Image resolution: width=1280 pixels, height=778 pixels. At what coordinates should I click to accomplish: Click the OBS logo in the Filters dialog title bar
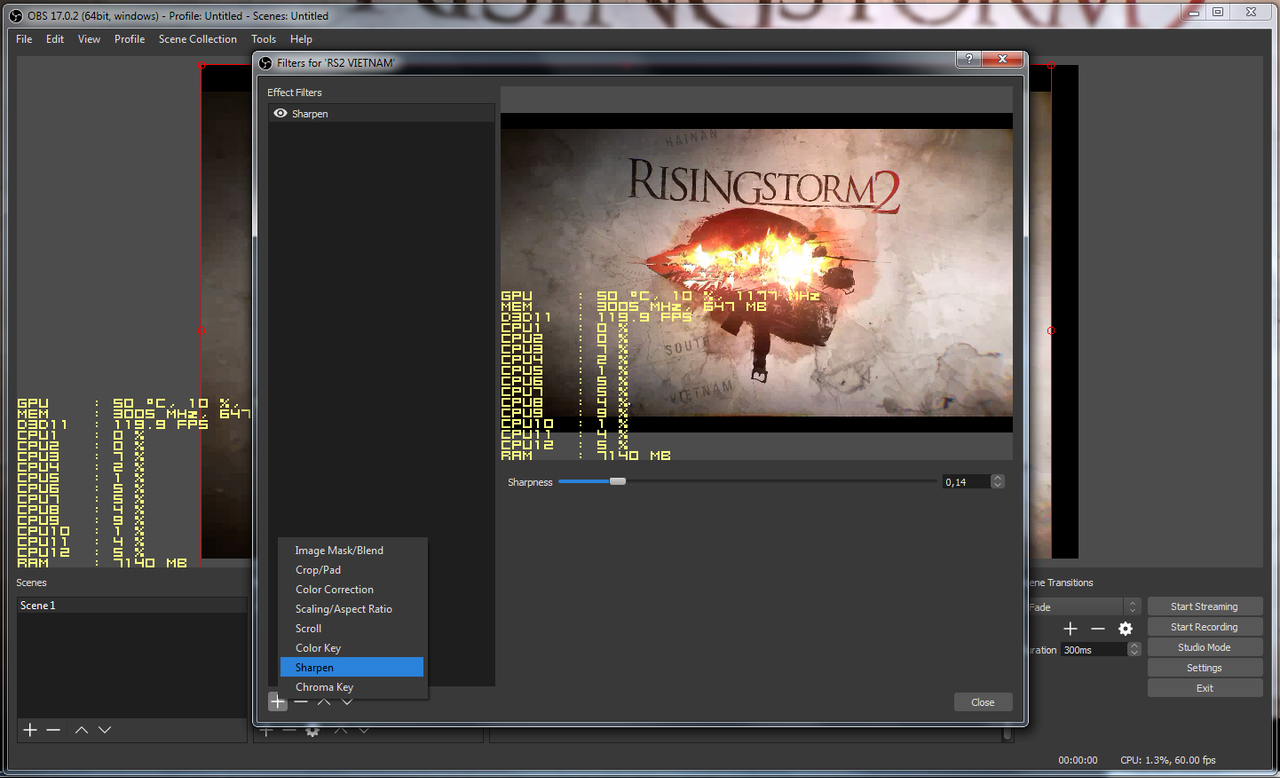pos(266,63)
